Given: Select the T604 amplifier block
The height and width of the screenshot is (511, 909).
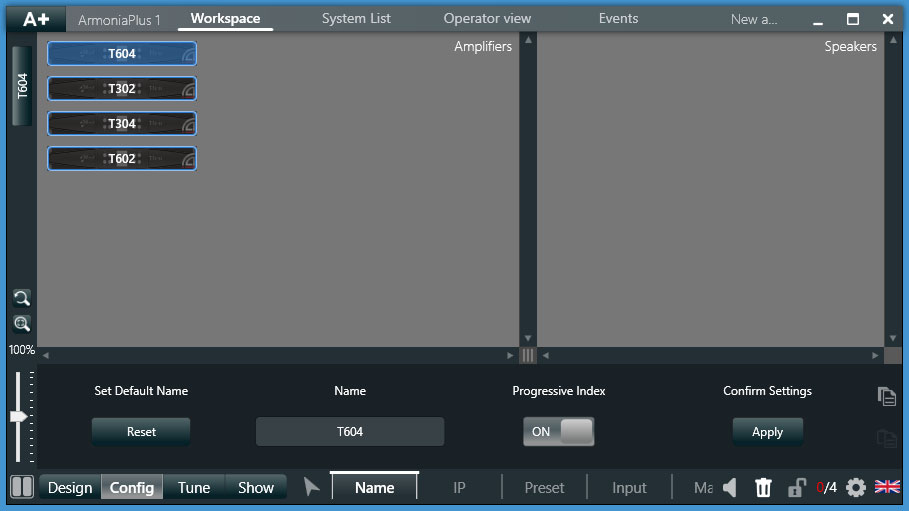Looking at the screenshot, I should click(122, 54).
